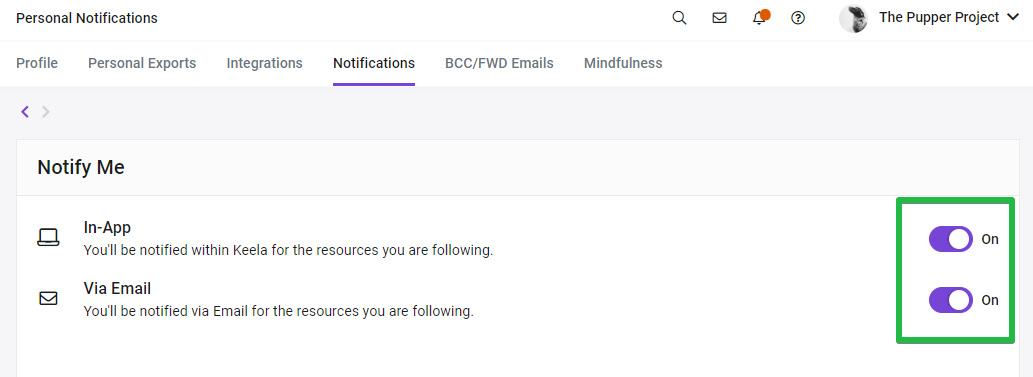Go to the BCC/FWD Emails tab
Screen dimensions: 1033x377
click(x=499, y=63)
